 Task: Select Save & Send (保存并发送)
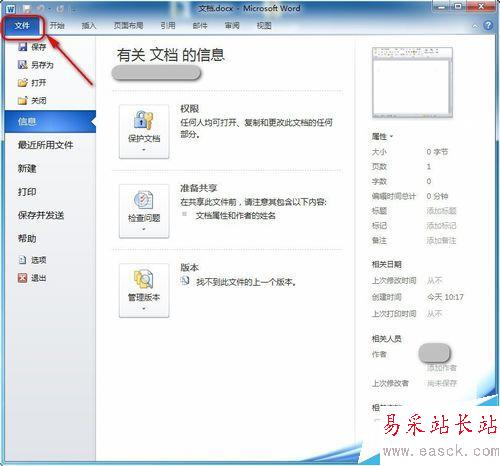(41, 215)
